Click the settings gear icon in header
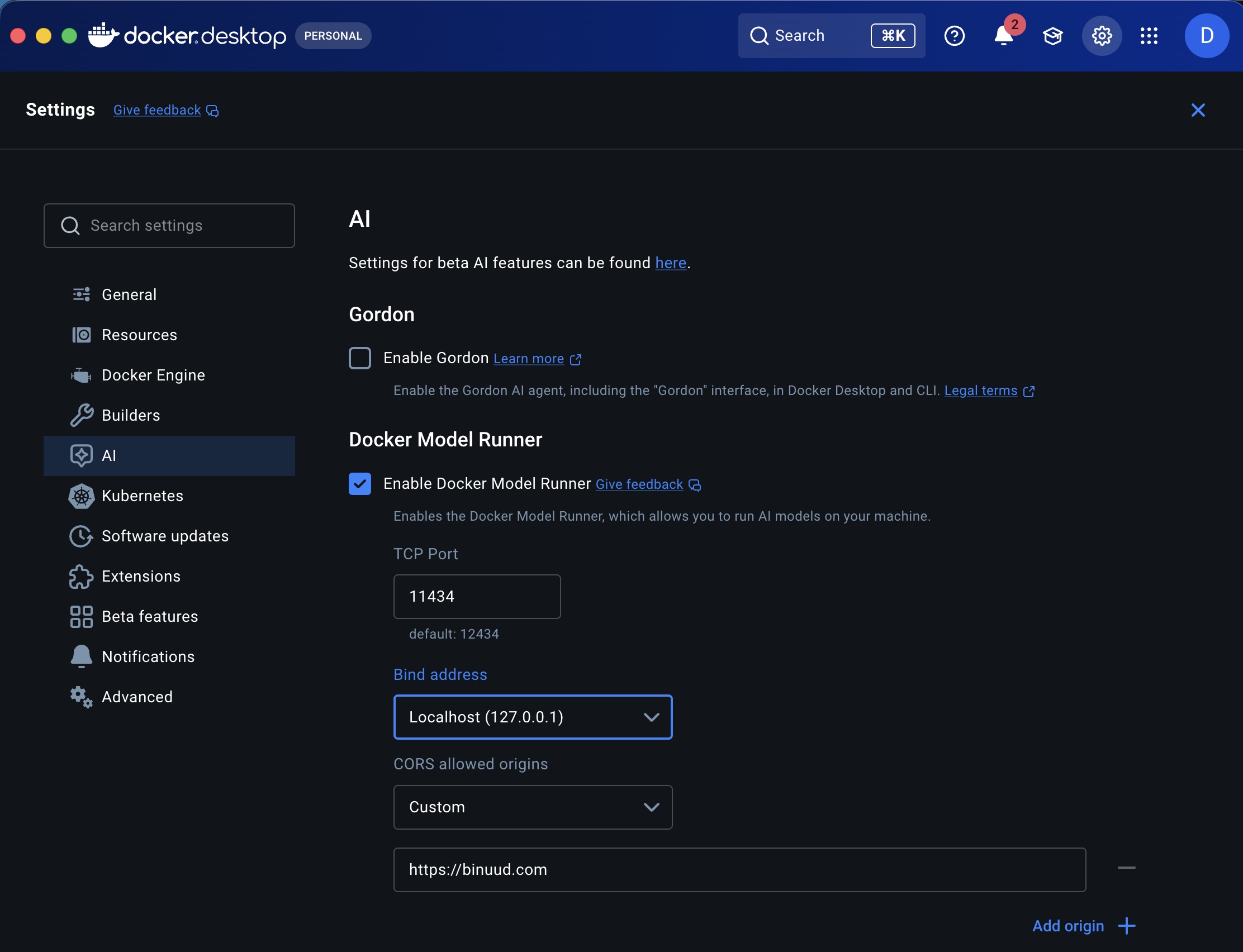 click(x=1101, y=36)
